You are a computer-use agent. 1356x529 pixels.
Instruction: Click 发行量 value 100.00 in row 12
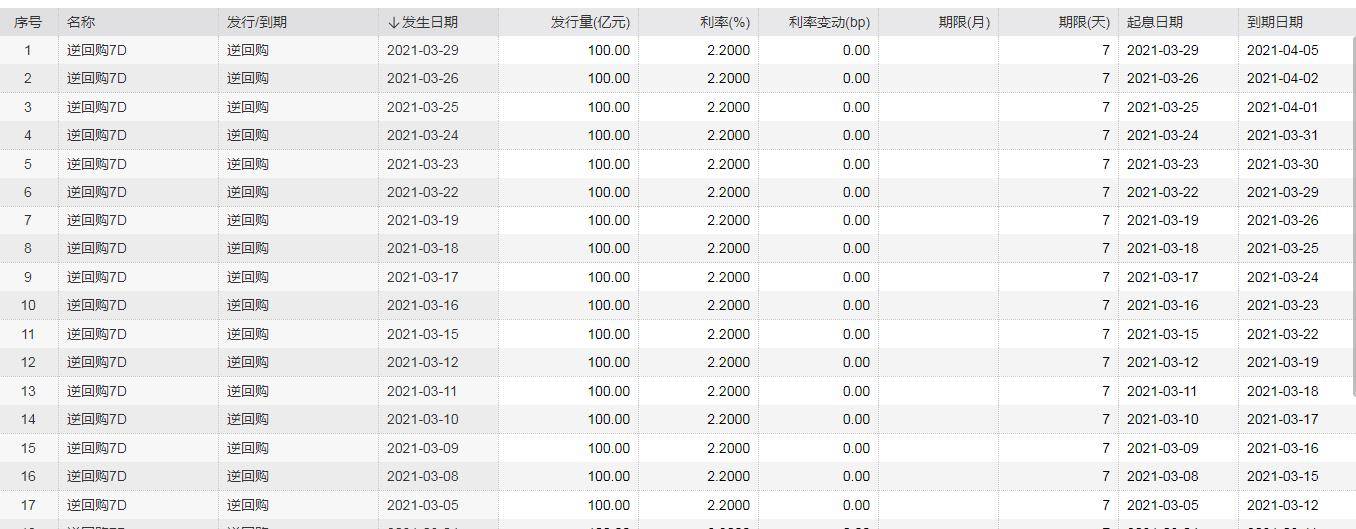click(x=609, y=362)
